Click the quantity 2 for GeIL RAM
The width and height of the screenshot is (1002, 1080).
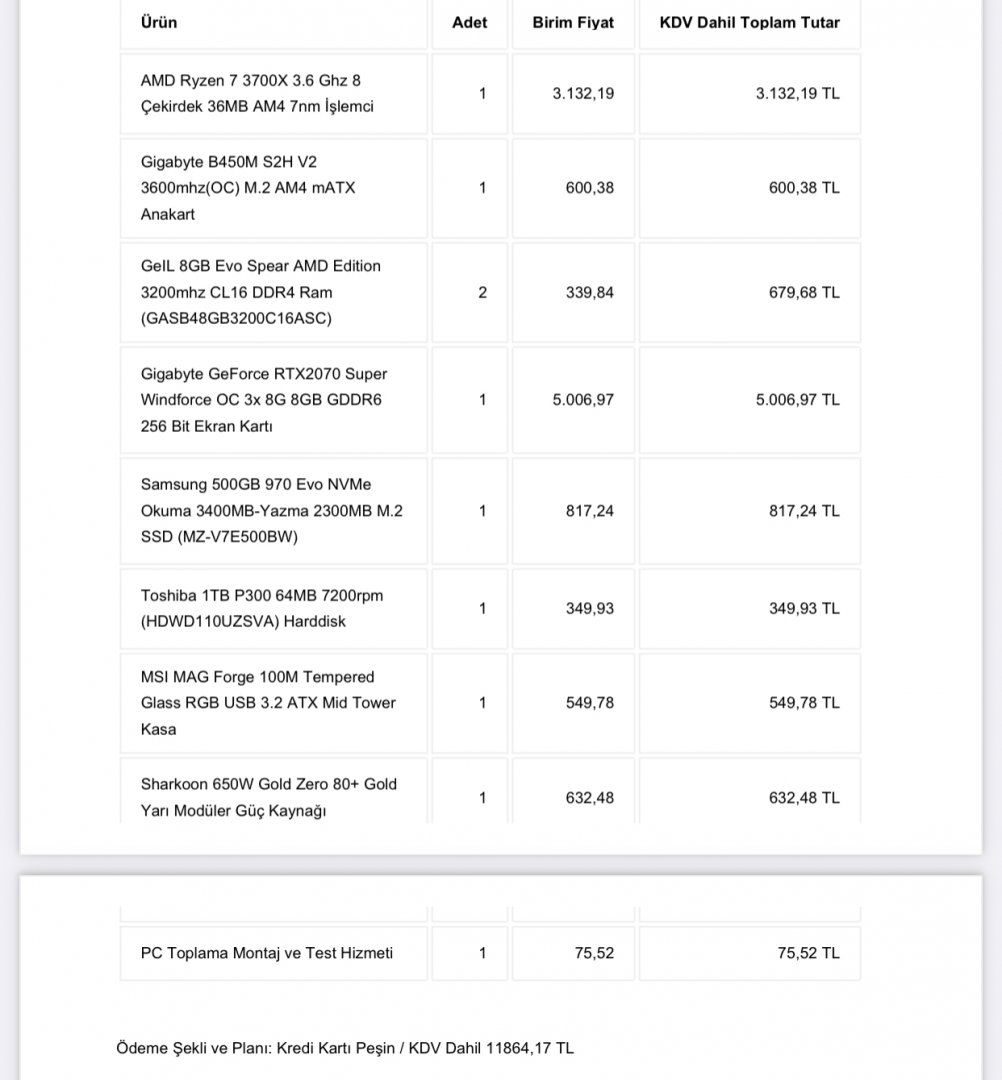pyautogui.click(x=483, y=292)
